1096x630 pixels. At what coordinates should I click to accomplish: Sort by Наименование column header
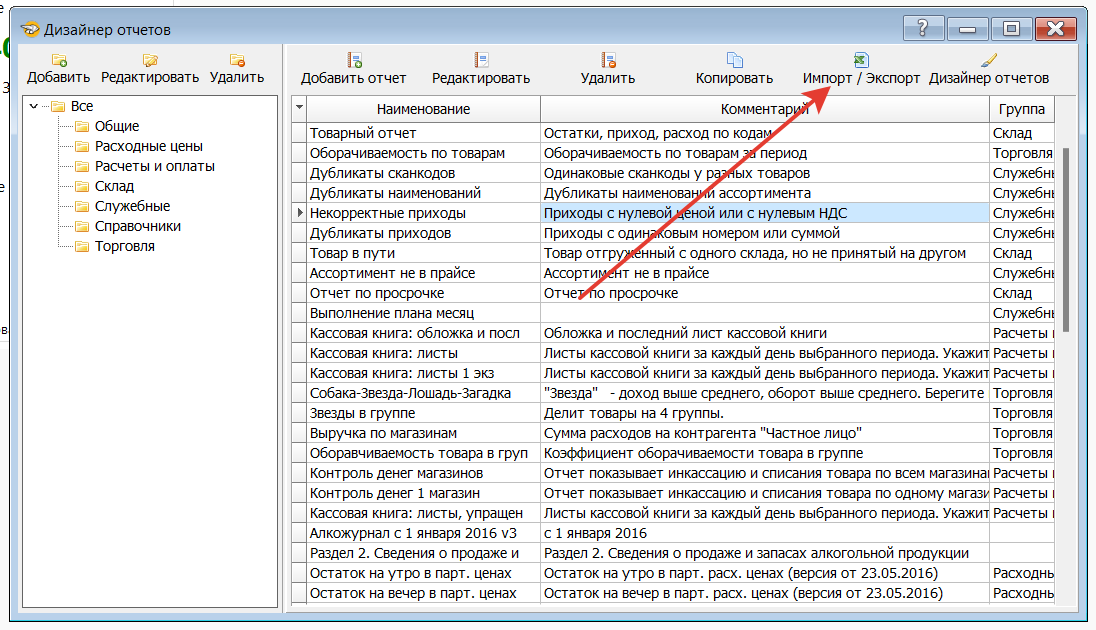point(423,108)
